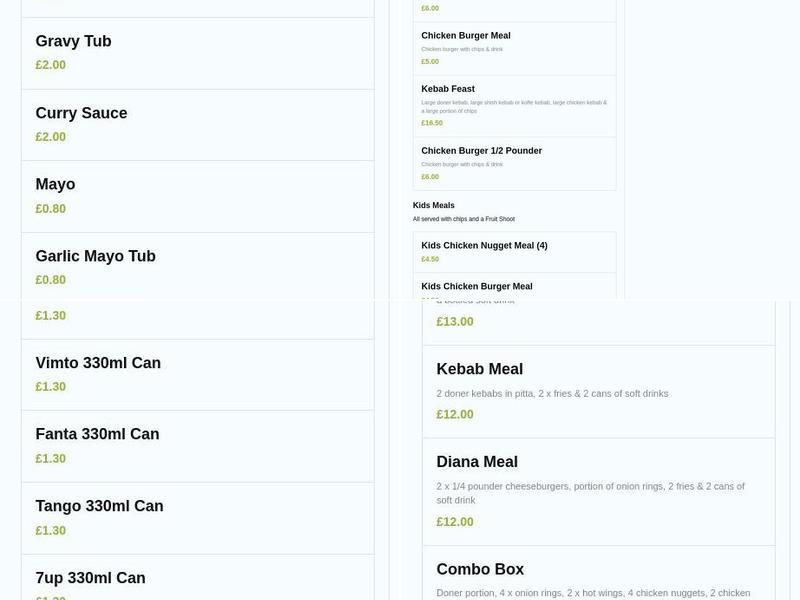
Task: Pick the Vimto 330ml Can drink
Action: pos(98,363)
